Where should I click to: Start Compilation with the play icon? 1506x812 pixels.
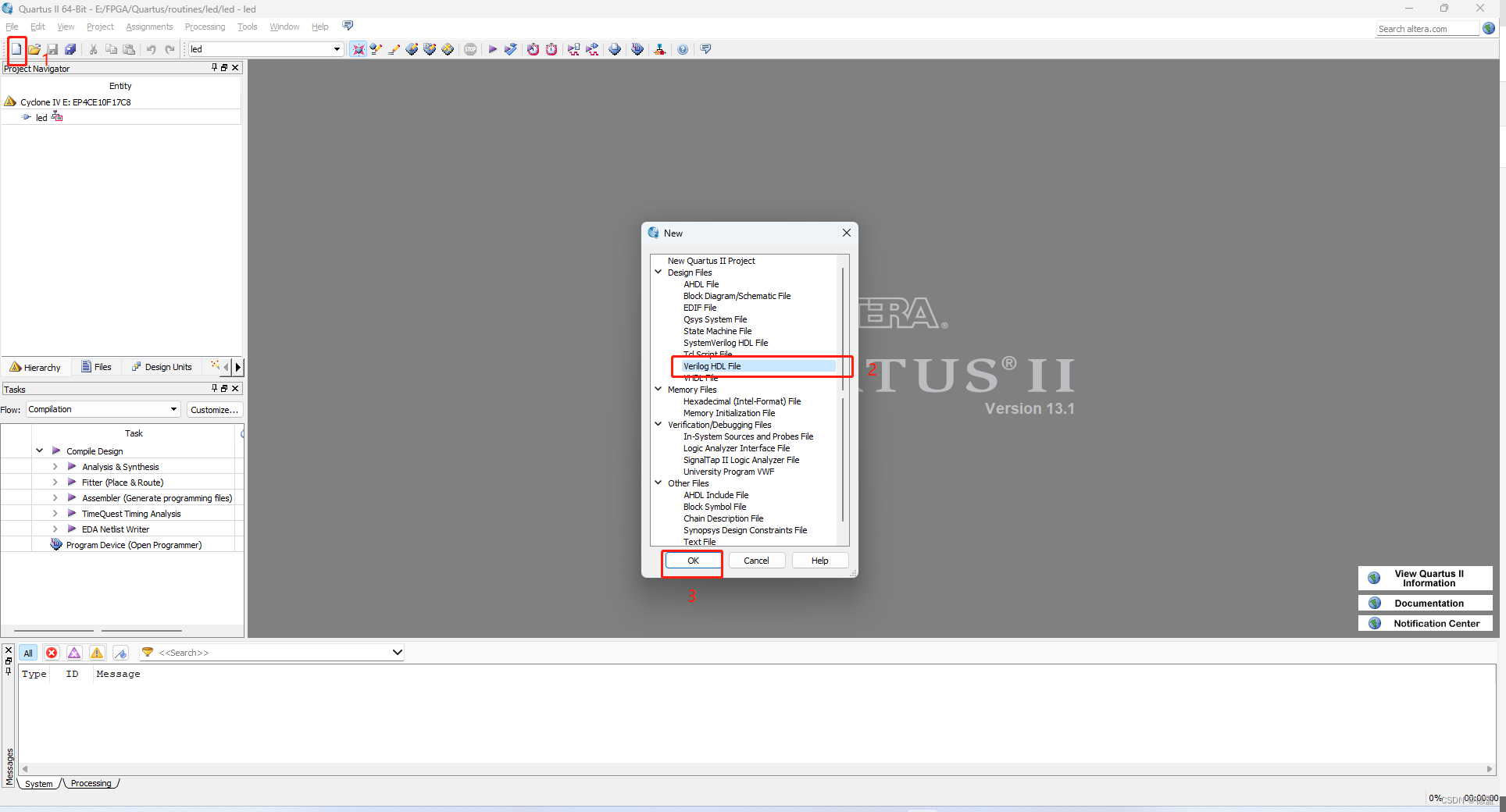(x=493, y=49)
